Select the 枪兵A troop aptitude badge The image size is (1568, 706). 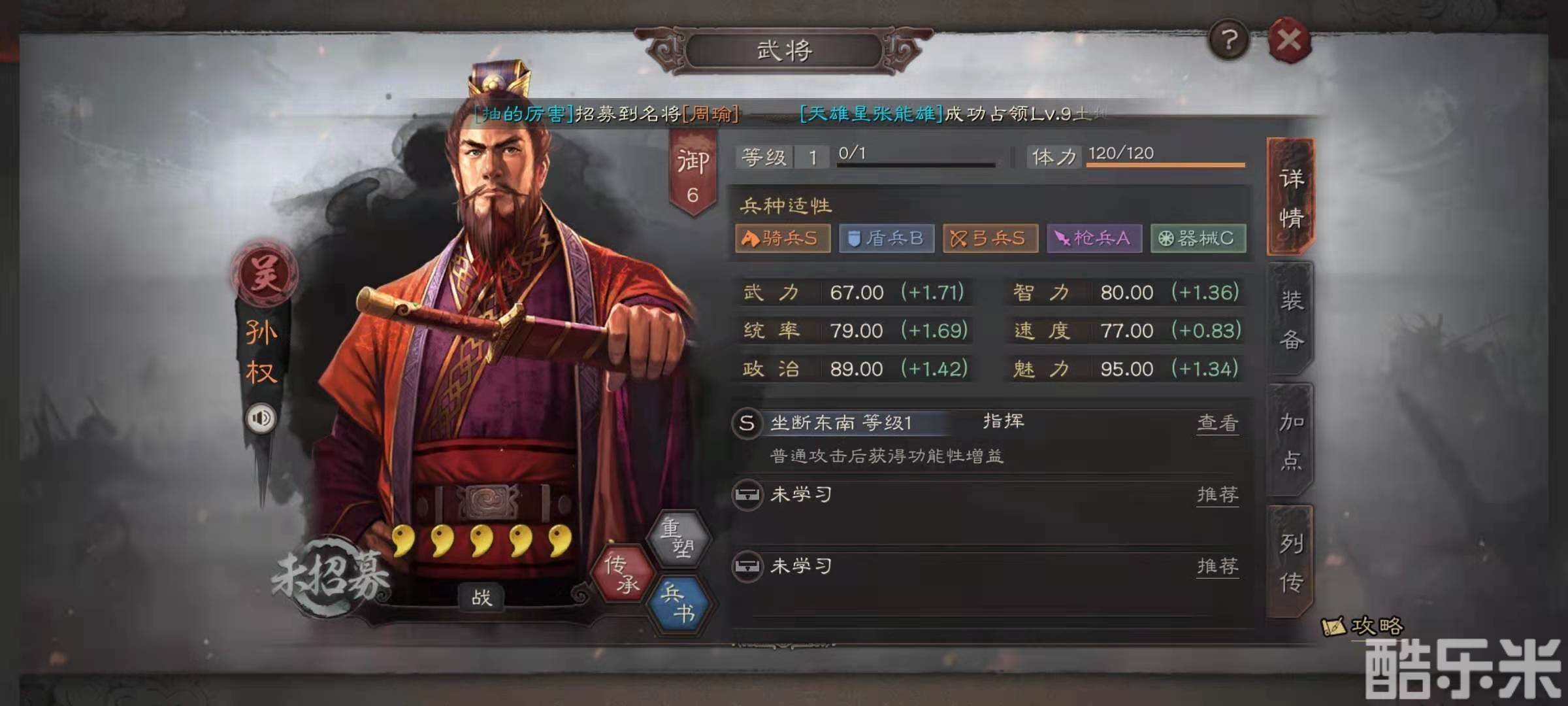pyautogui.click(x=1094, y=238)
